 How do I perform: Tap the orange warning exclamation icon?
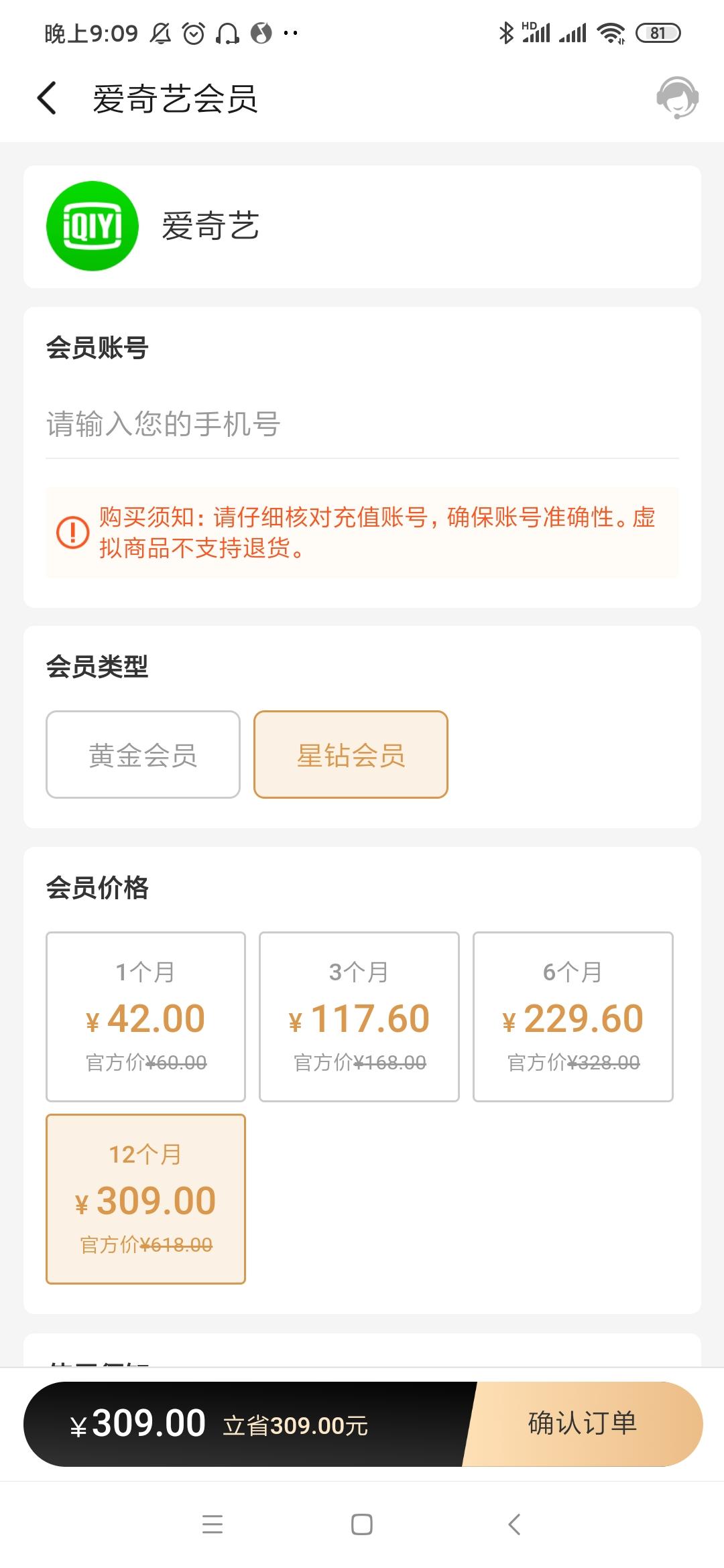(x=72, y=532)
